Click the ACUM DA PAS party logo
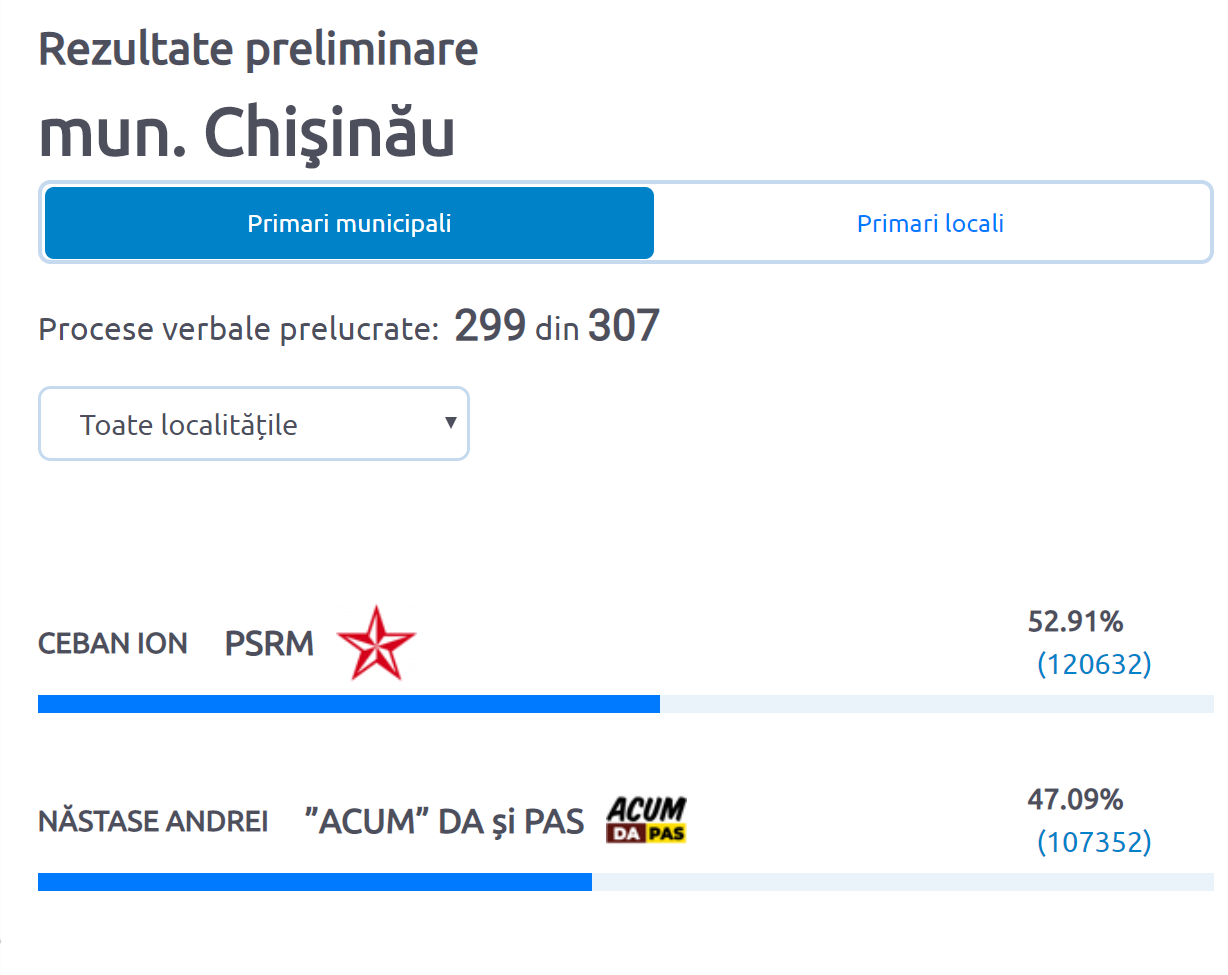 point(646,820)
